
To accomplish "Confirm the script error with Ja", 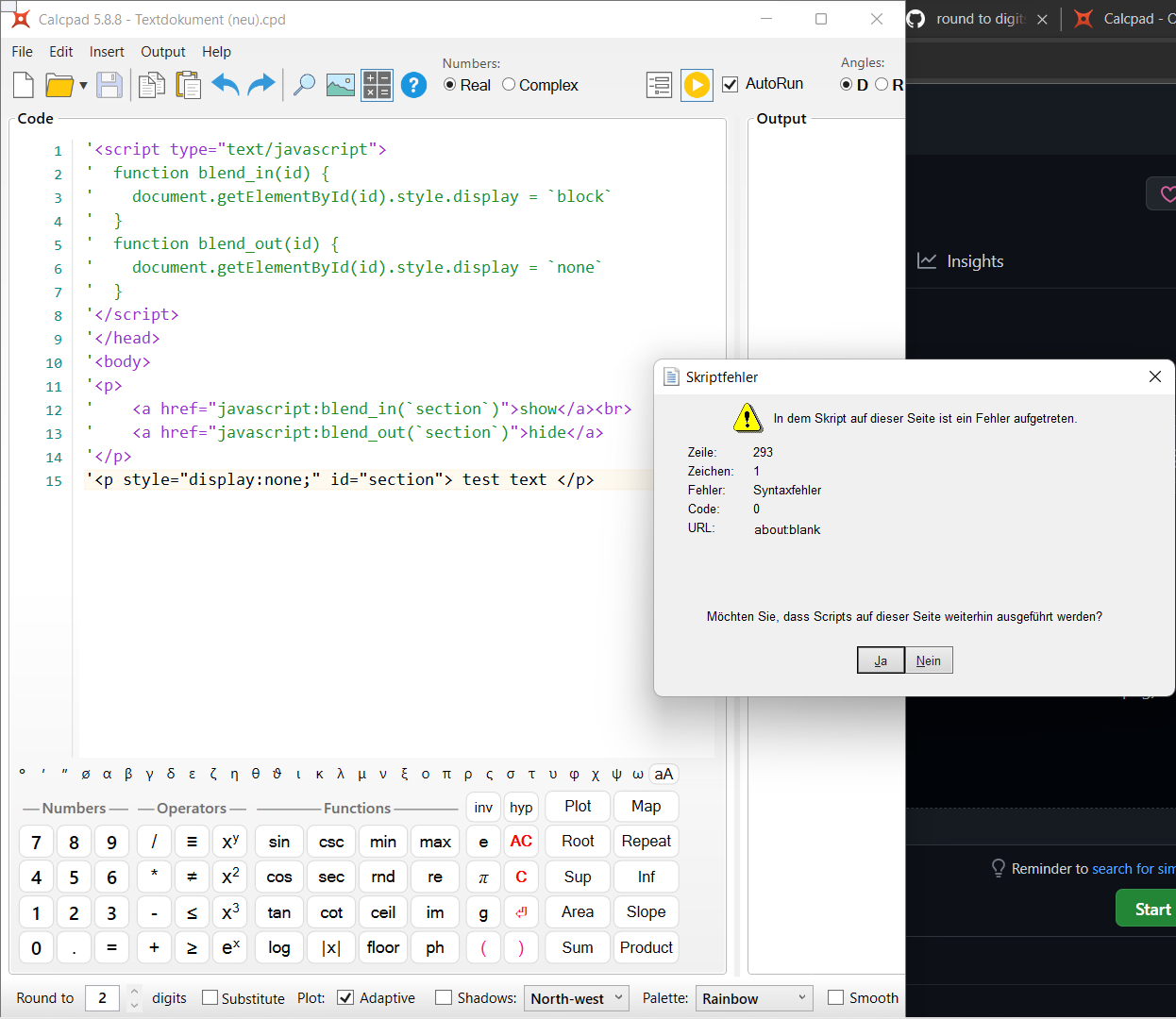I will pyautogui.click(x=880, y=660).
